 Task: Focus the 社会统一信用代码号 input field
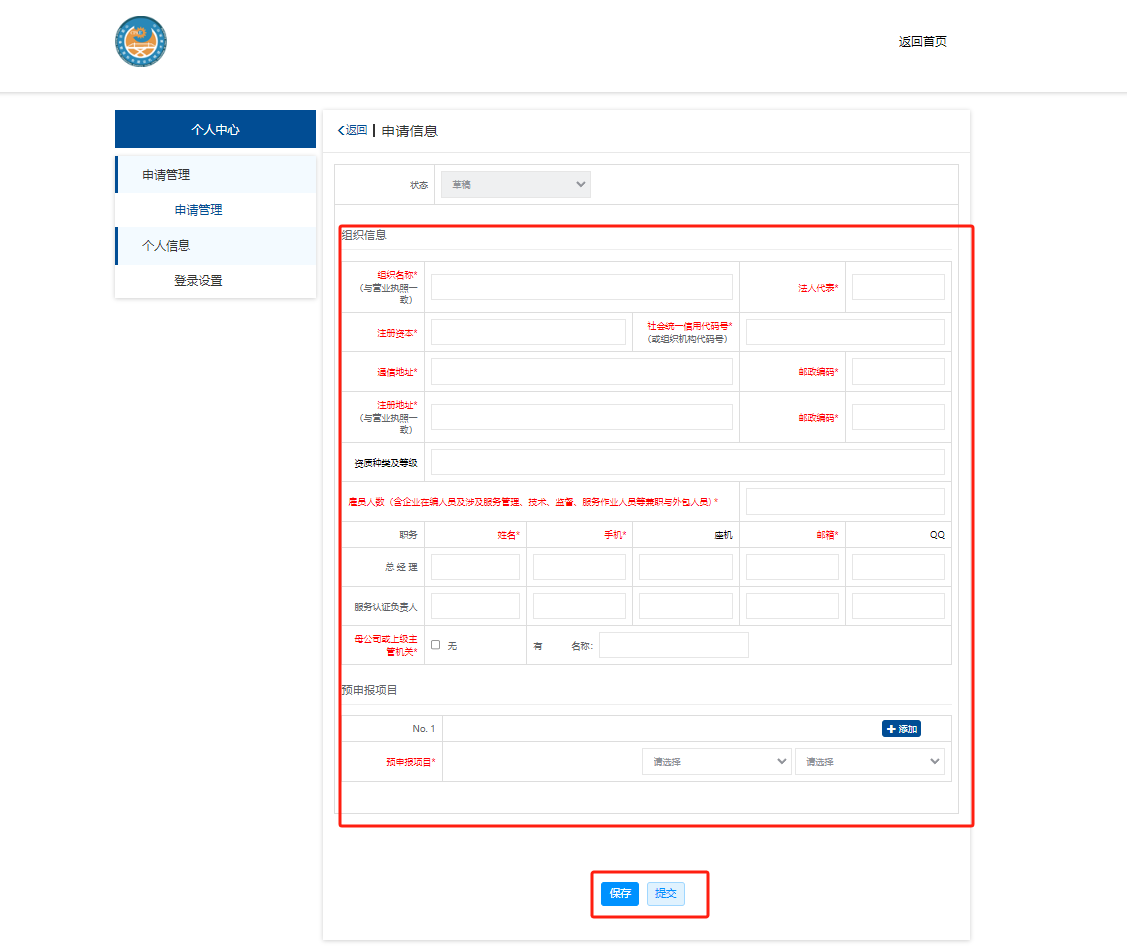pos(845,332)
